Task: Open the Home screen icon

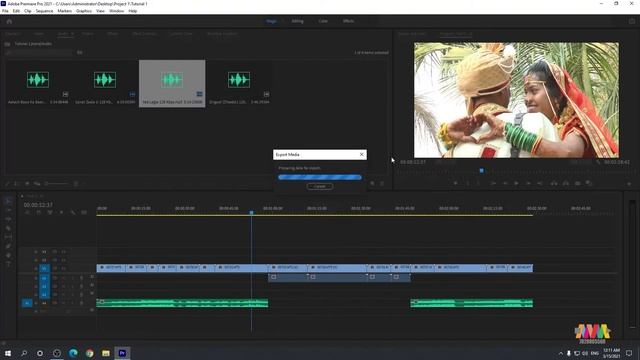Action: point(9,21)
